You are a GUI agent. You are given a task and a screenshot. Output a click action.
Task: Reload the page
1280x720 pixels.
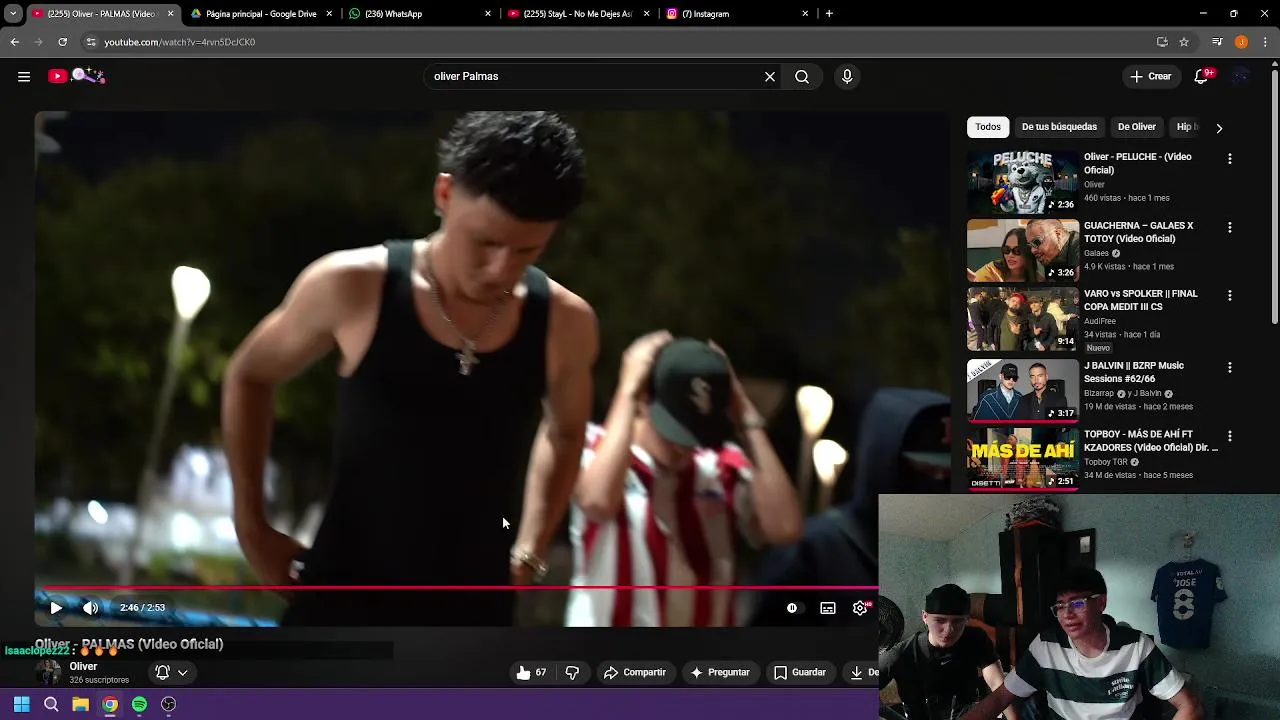(62, 42)
